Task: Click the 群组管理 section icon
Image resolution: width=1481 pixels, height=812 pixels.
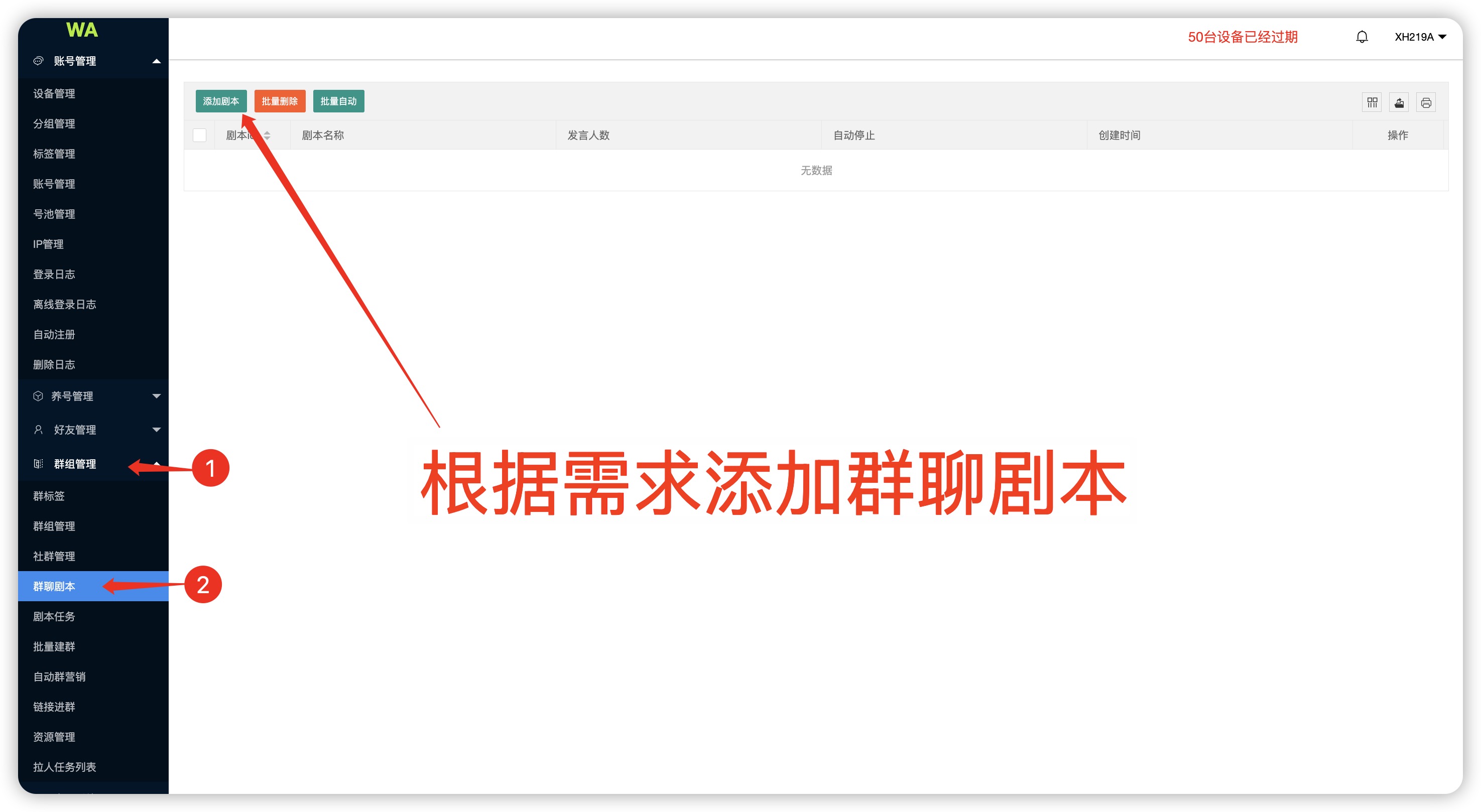Action: point(39,464)
